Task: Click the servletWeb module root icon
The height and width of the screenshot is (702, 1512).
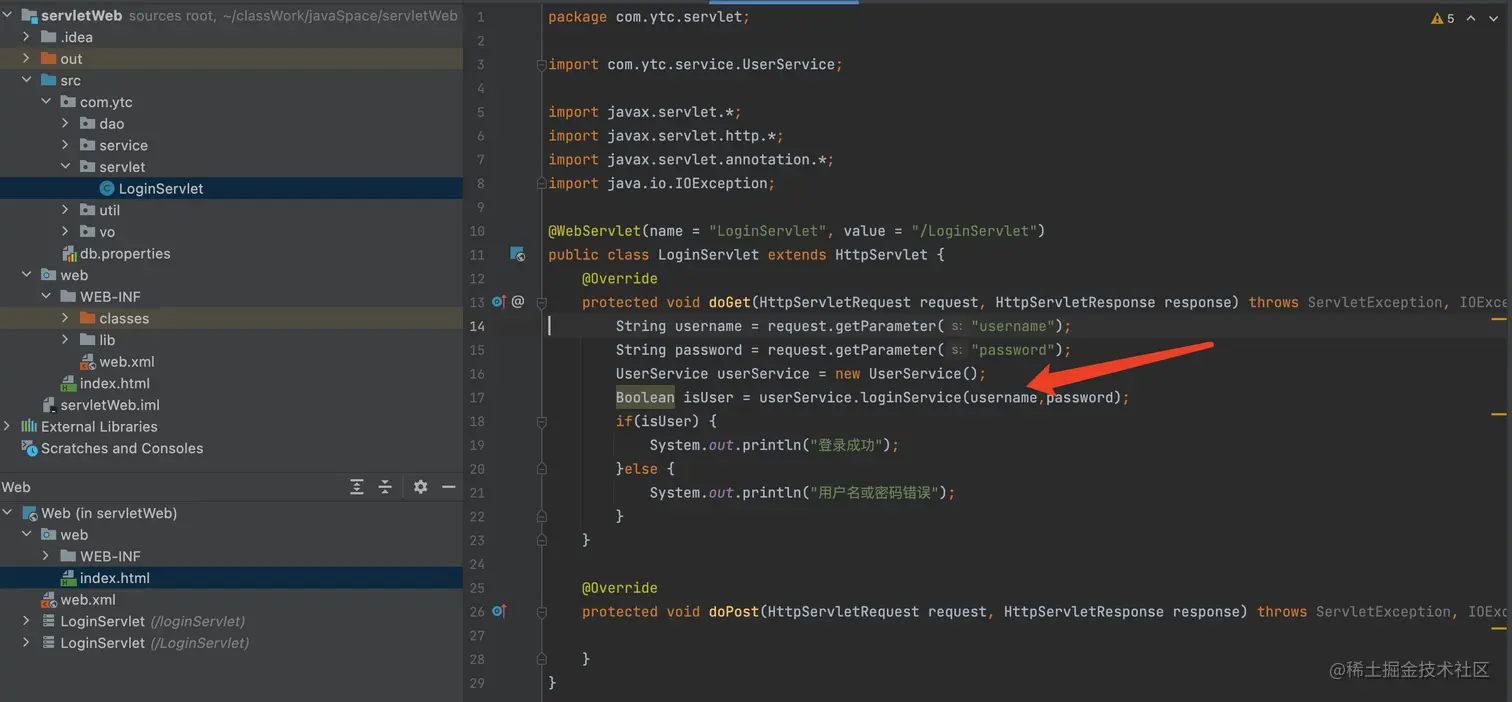Action: tap(29, 16)
